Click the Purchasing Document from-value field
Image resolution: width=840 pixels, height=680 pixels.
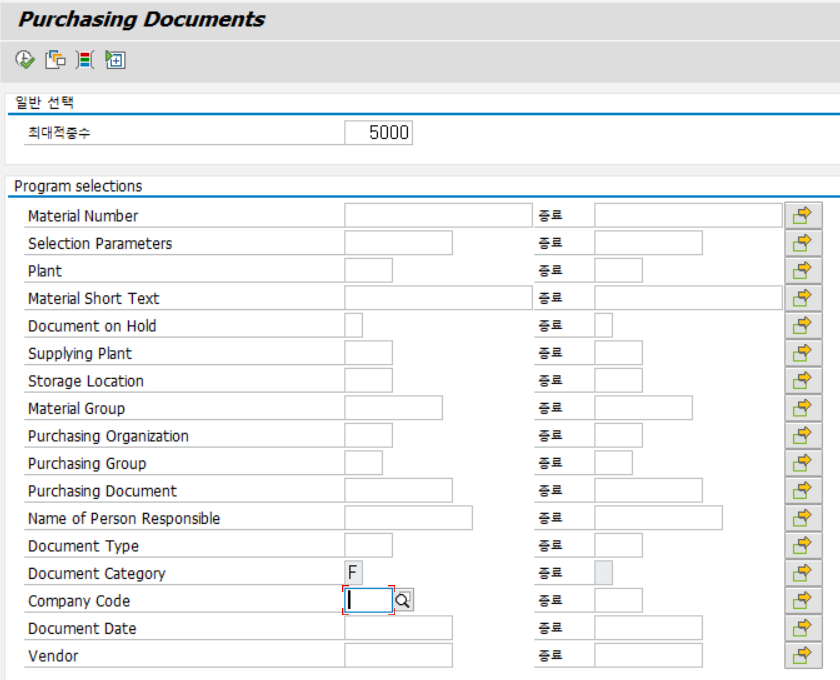click(398, 490)
